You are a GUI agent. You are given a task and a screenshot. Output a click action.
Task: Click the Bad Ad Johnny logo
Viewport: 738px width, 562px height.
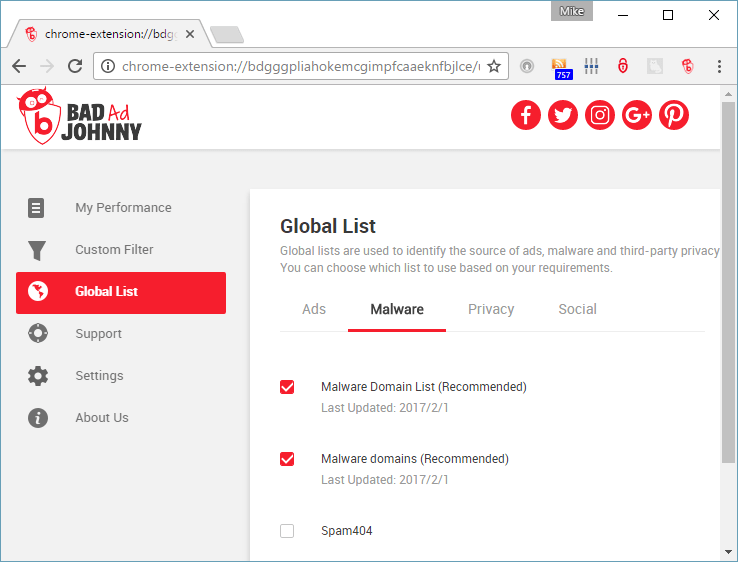click(79, 116)
